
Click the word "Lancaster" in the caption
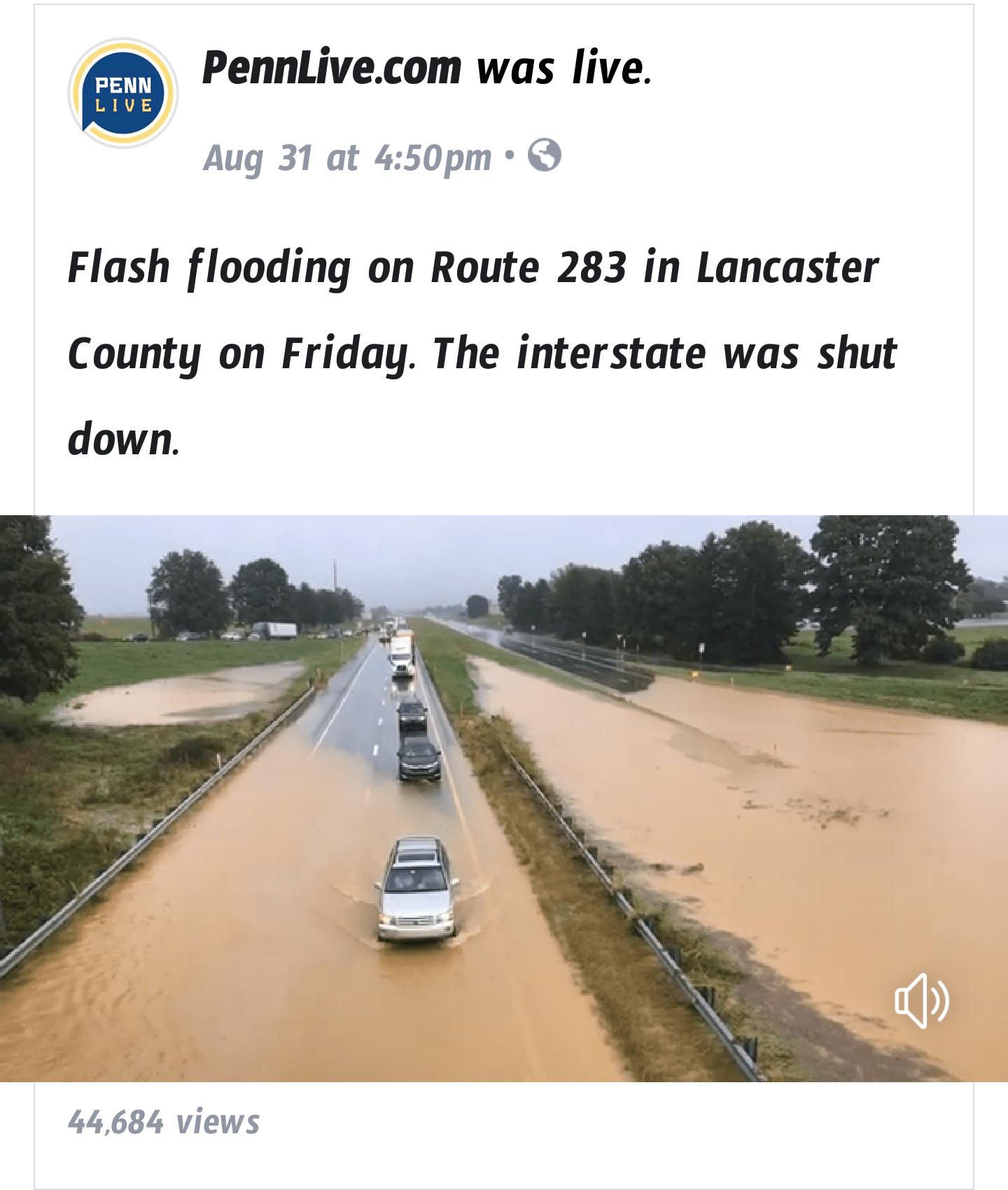click(787, 267)
